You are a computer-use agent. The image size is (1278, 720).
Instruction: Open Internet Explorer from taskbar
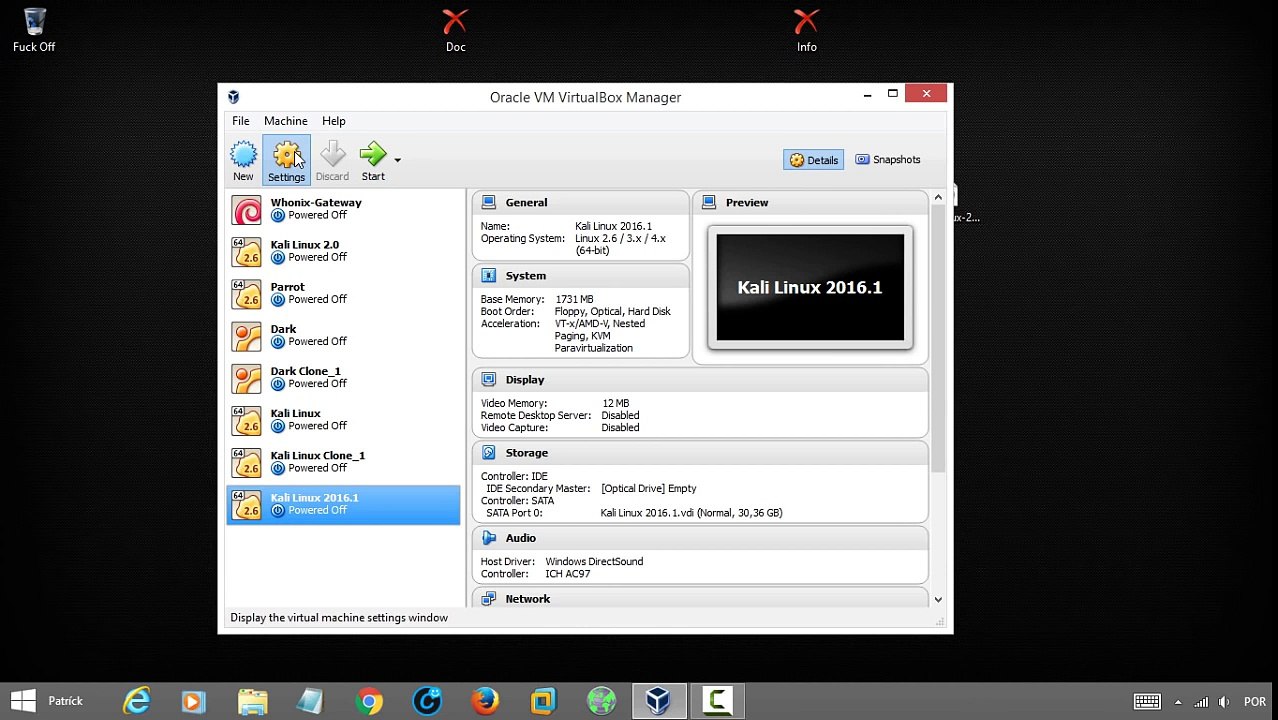pyautogui.click(x=137, y=701)
